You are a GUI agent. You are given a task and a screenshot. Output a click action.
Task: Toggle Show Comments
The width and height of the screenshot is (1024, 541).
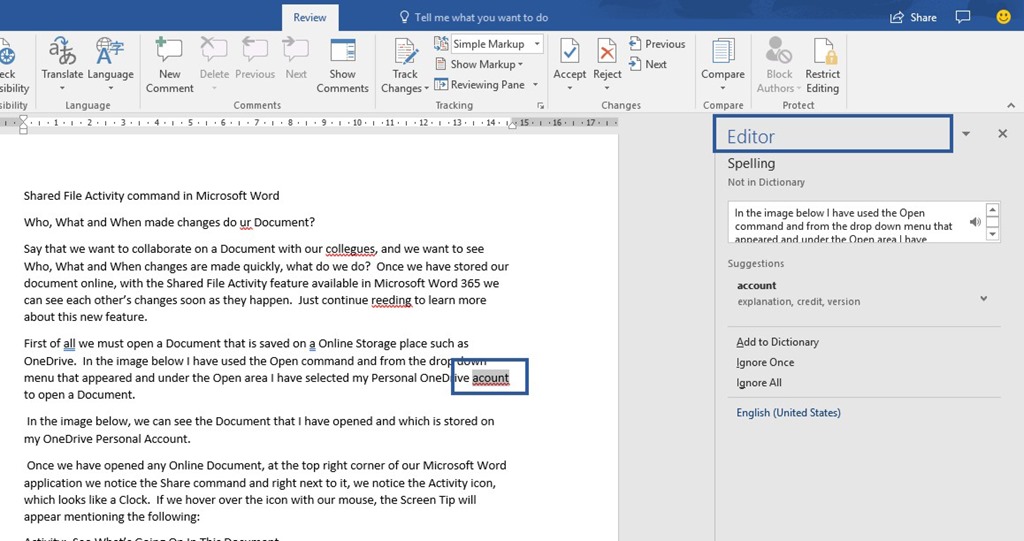342,65
